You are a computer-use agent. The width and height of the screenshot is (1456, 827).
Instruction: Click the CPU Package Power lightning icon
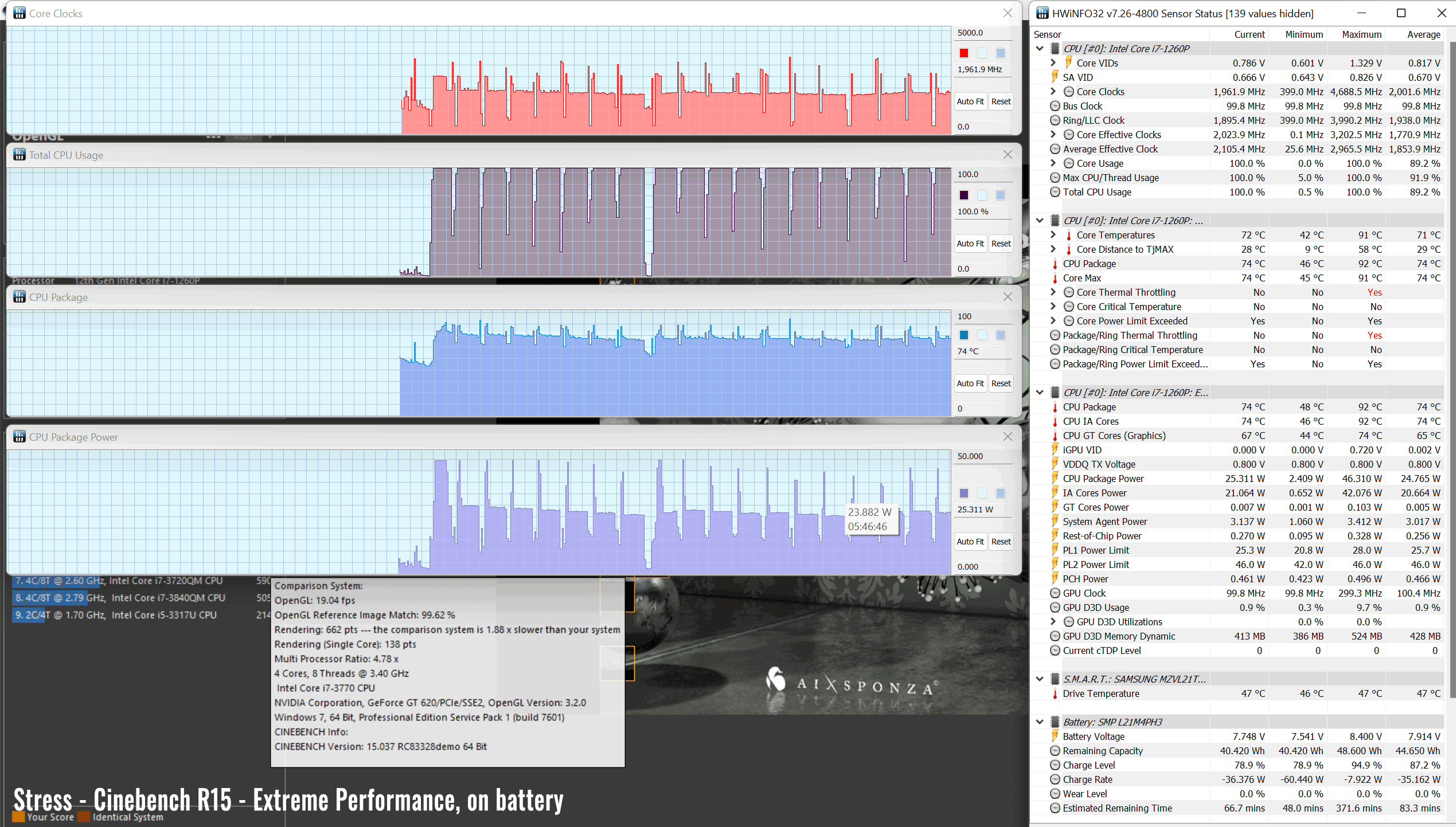point(1055,479)
